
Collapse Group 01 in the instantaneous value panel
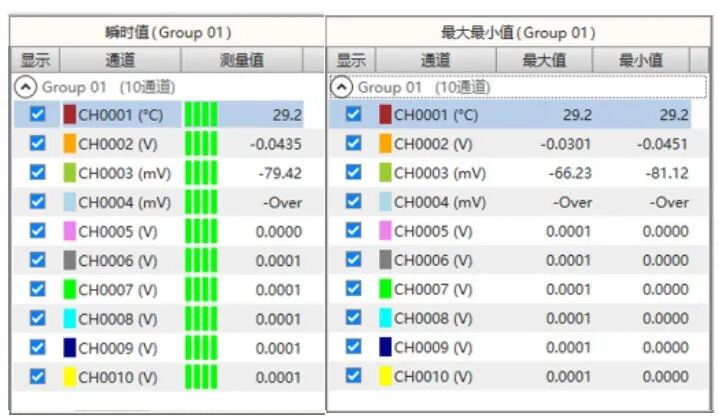pyautogui.click(x=22, y=87)
